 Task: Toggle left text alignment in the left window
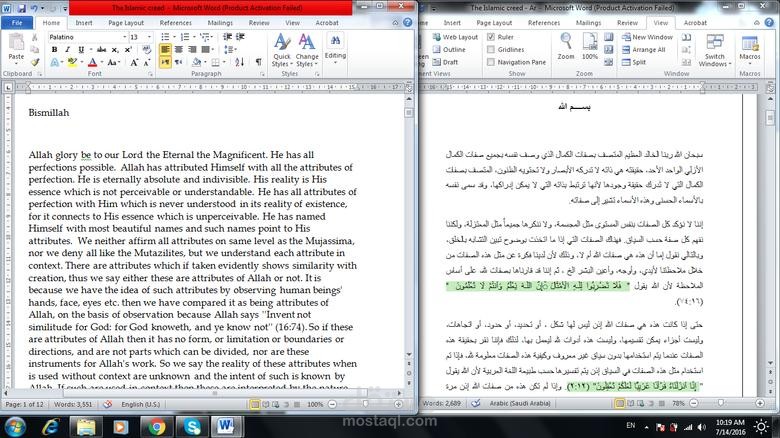point(165,49)
